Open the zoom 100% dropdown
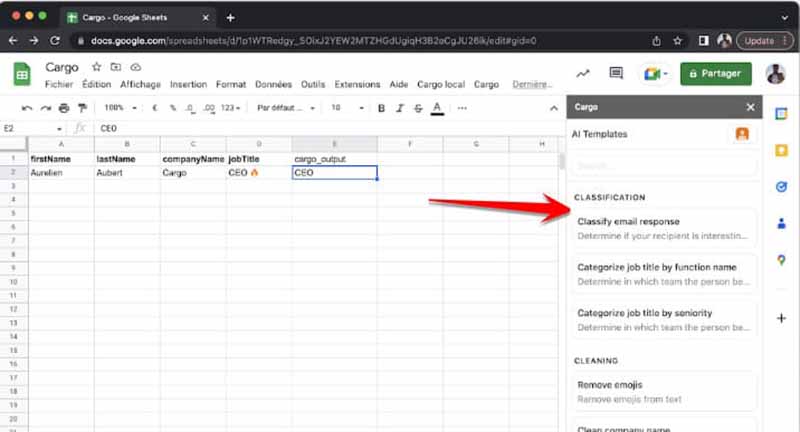Screen dimensions: 800x432 point(119,108)
